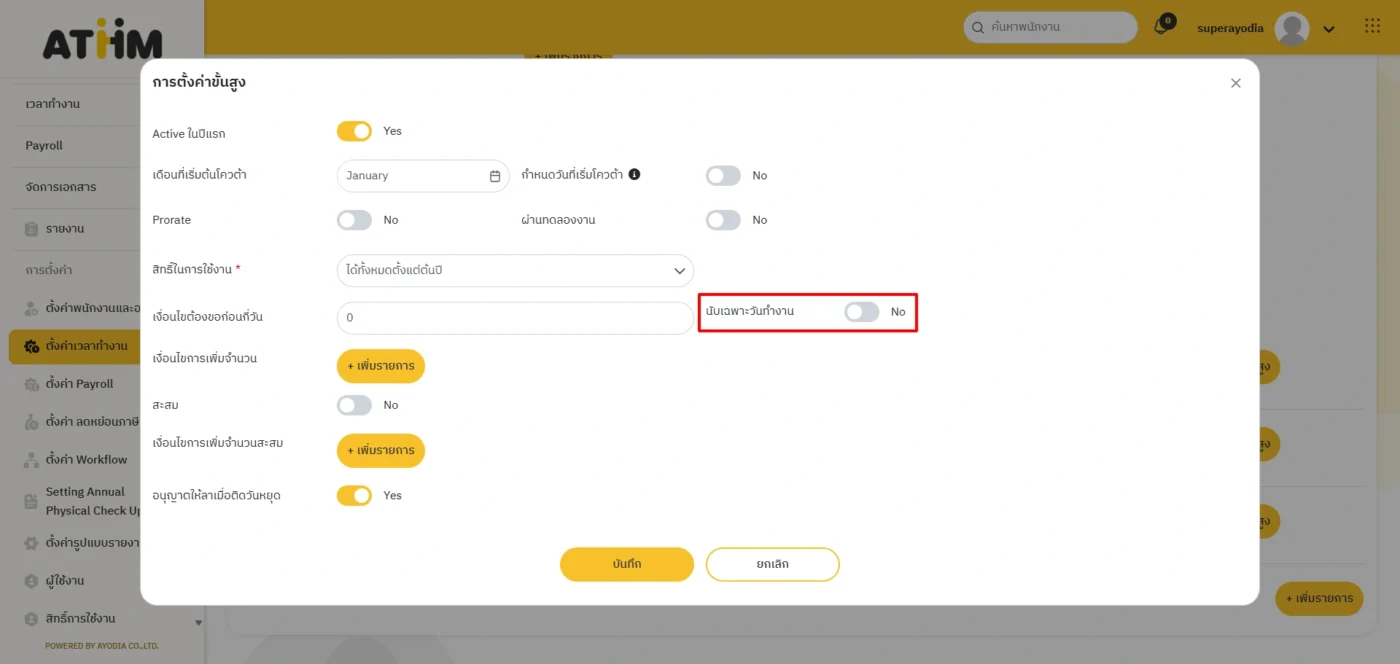Disable the Active ในปีแรก toggle
Screen dimensions: 1400x664
point(354,131)
